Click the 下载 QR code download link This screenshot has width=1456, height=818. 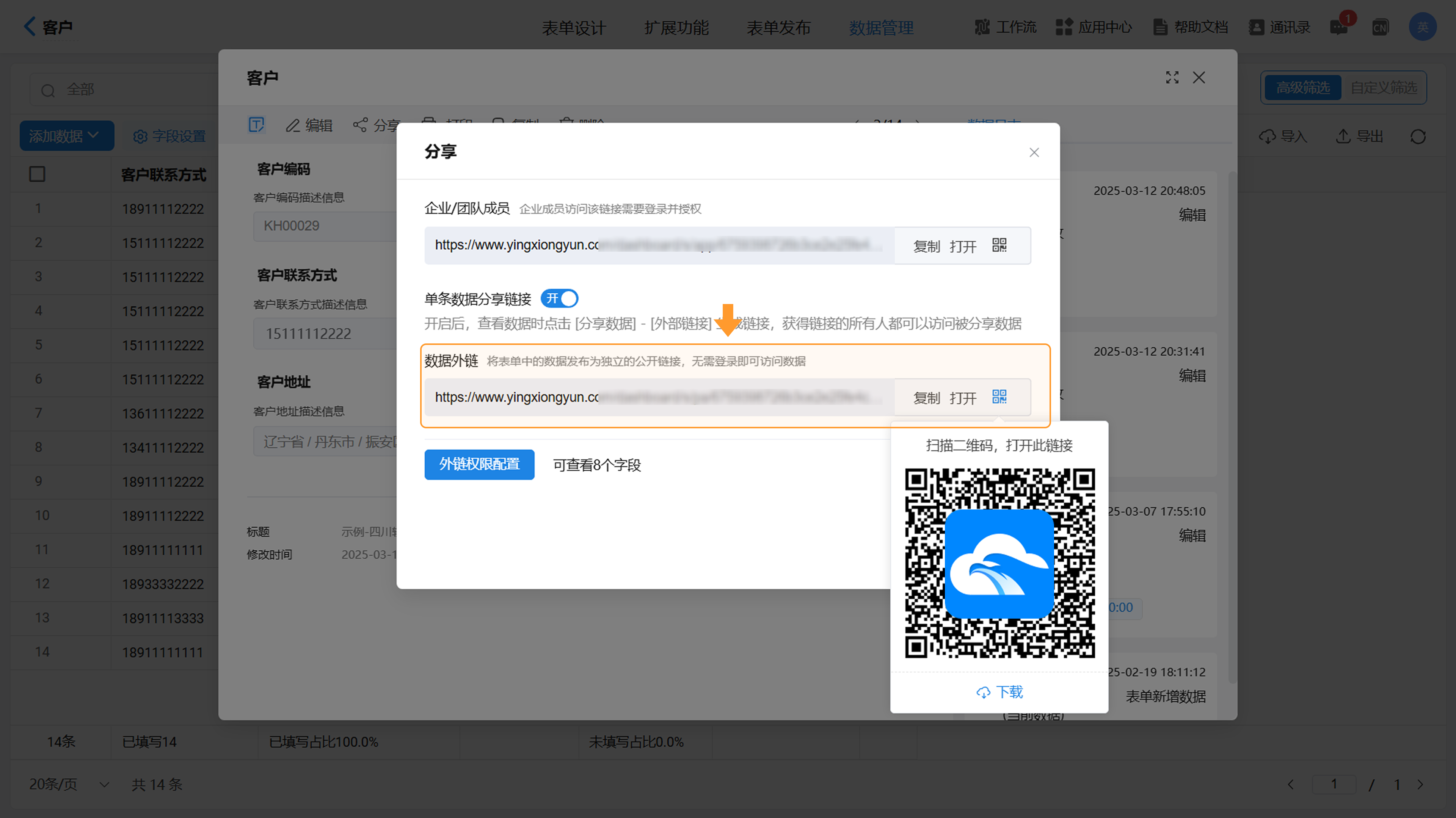pos(999,692)
